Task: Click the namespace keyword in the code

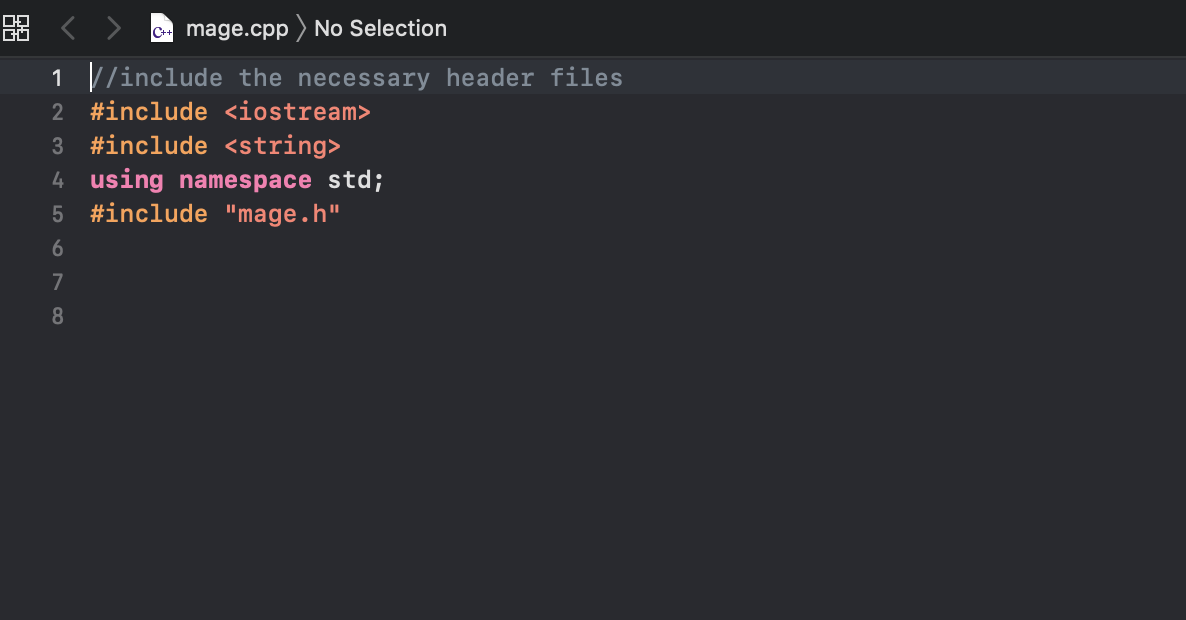Action: (x=245, y=180)
